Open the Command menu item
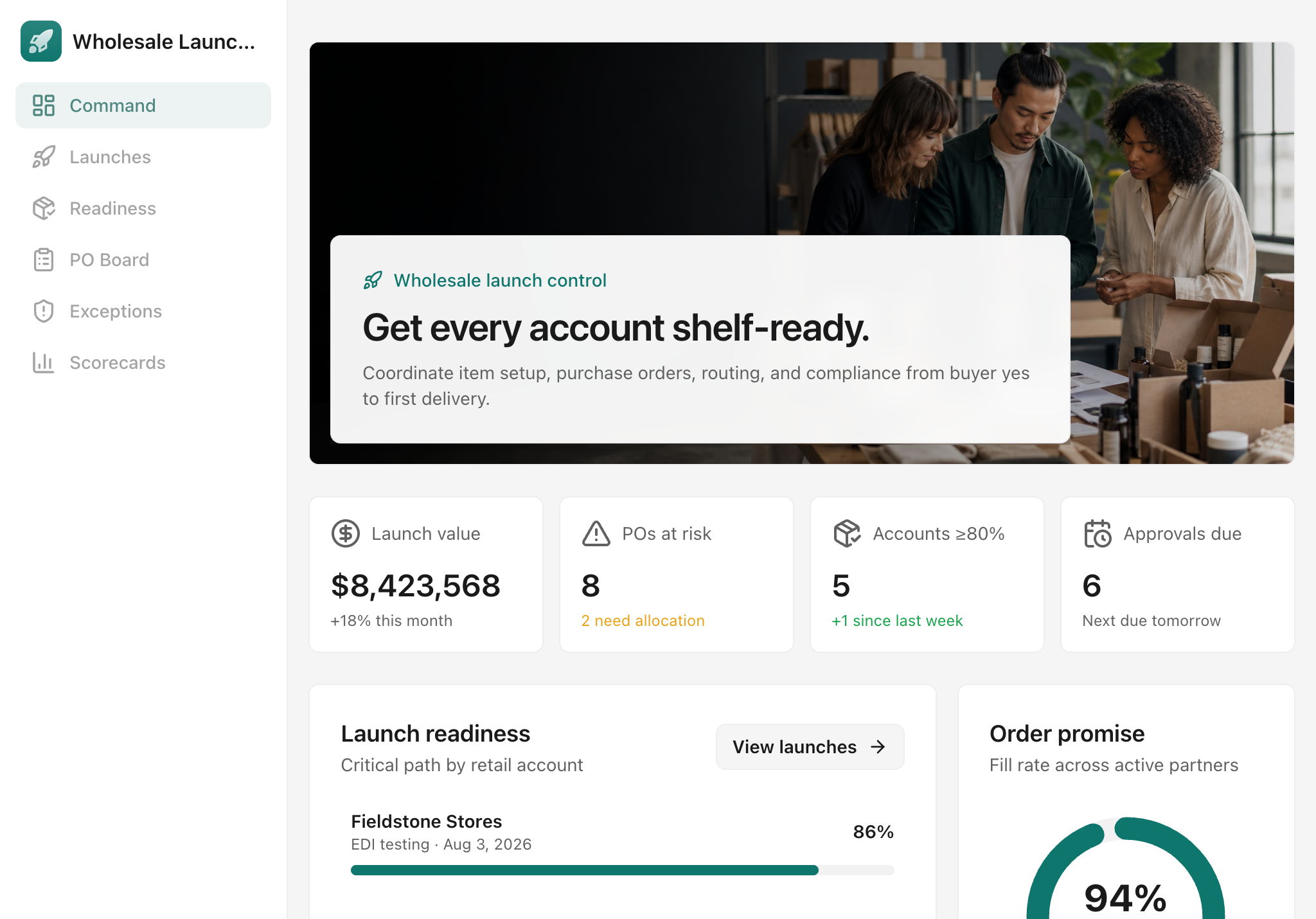Screen dimensions: 1316x919 coord(143,105)
